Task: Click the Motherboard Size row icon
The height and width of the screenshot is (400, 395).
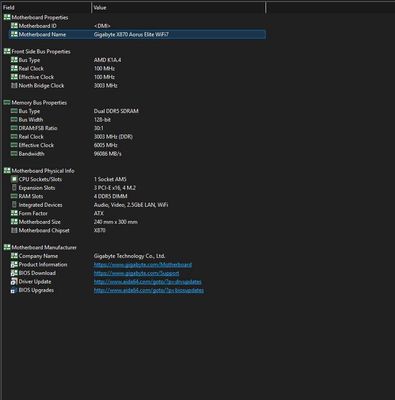Action: (x=14, y=222)
